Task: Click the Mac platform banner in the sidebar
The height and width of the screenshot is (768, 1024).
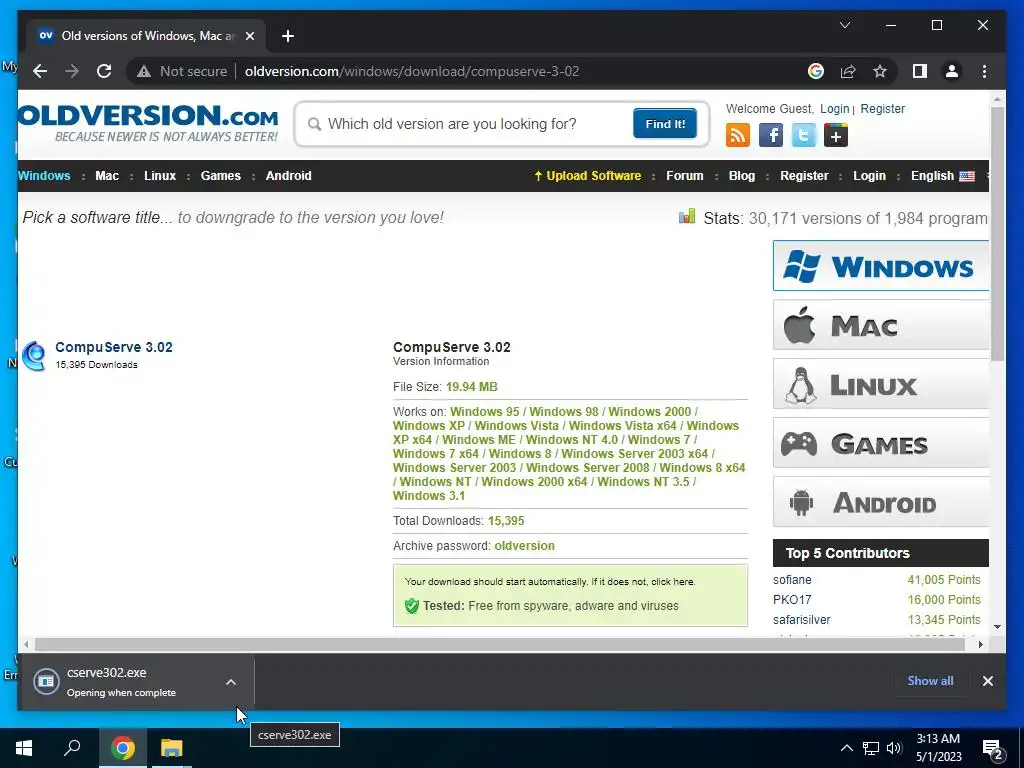Action: (x=880, y=325)
